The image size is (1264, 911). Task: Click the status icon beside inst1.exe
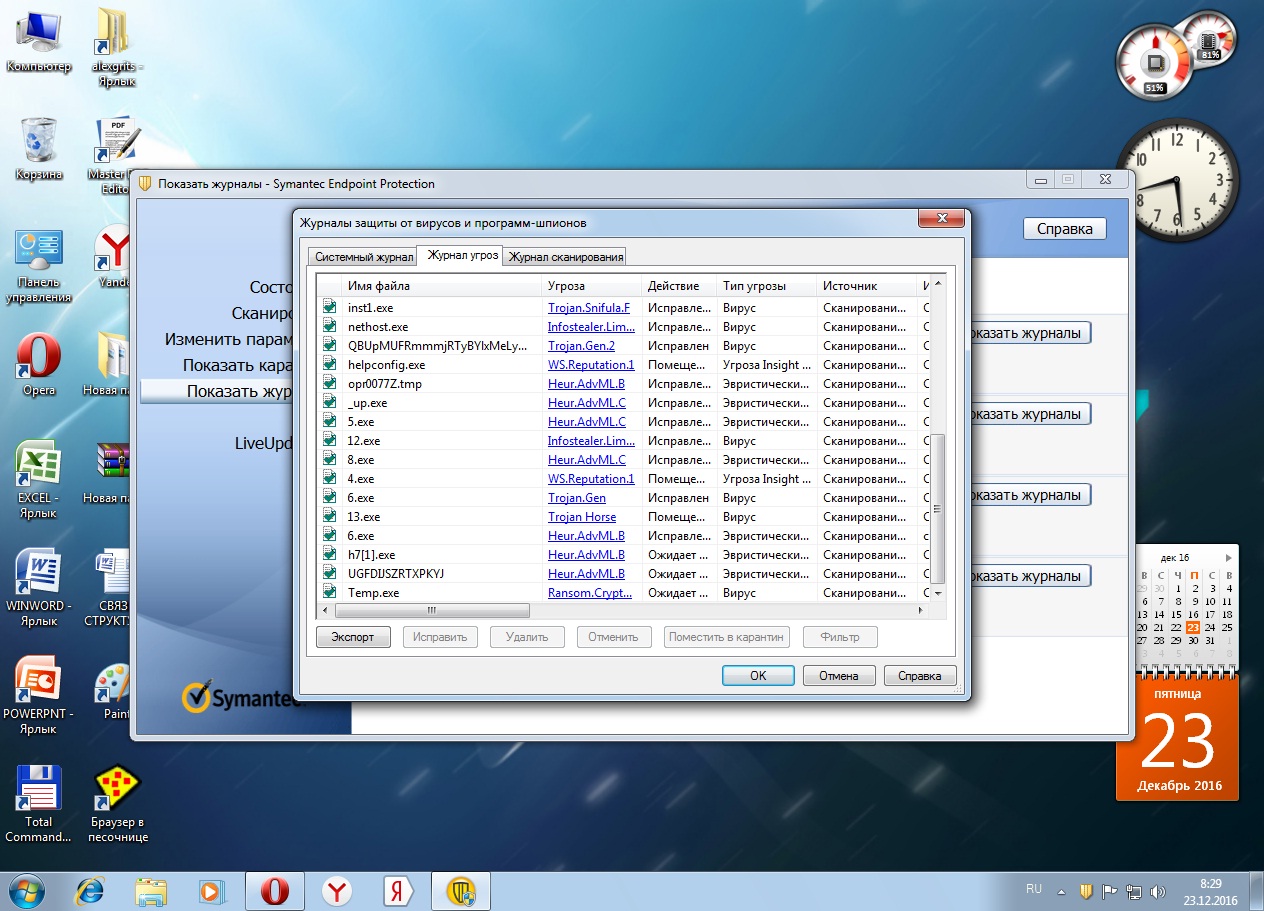coord(329,308)
